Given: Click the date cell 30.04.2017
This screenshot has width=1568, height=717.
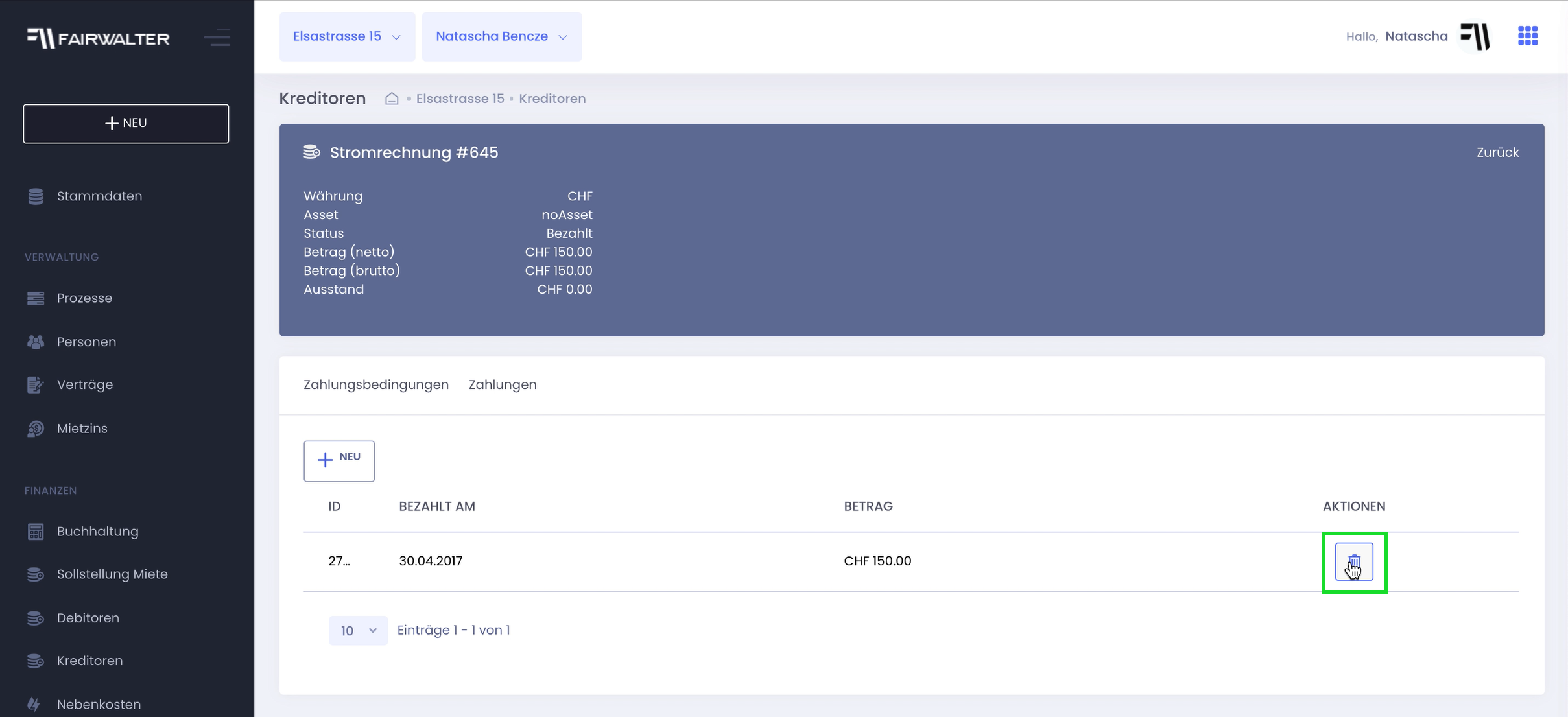Looking at the screenshot, I should 431,561.
